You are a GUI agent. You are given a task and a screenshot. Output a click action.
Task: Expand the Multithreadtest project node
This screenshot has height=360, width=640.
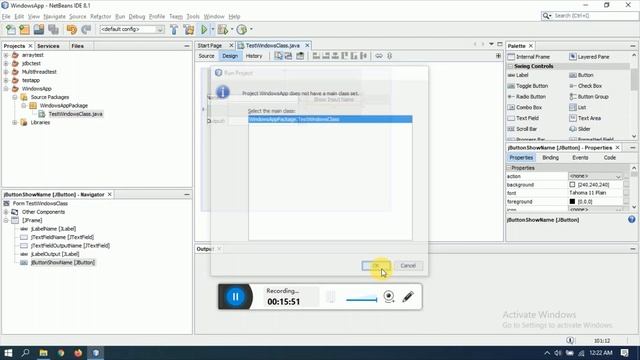click(x=6, y=72)
